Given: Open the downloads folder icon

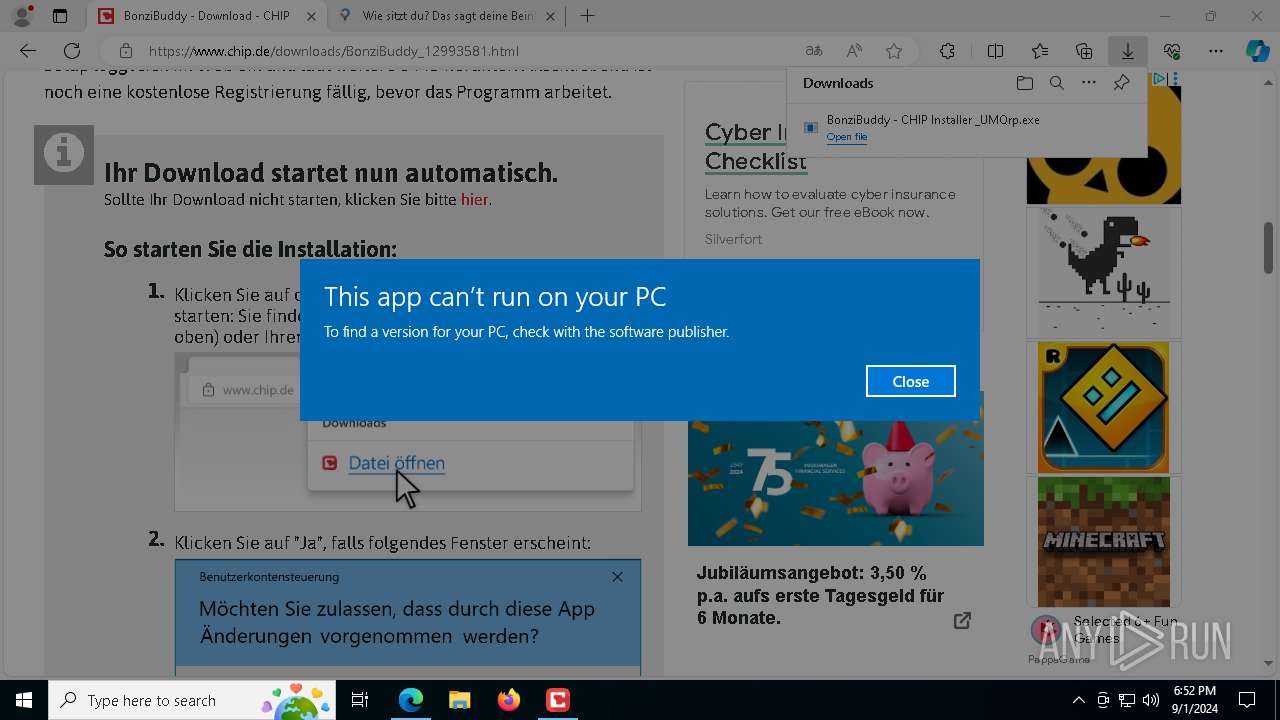Looking at the screenshot, I should click(x=1024, y=83).
